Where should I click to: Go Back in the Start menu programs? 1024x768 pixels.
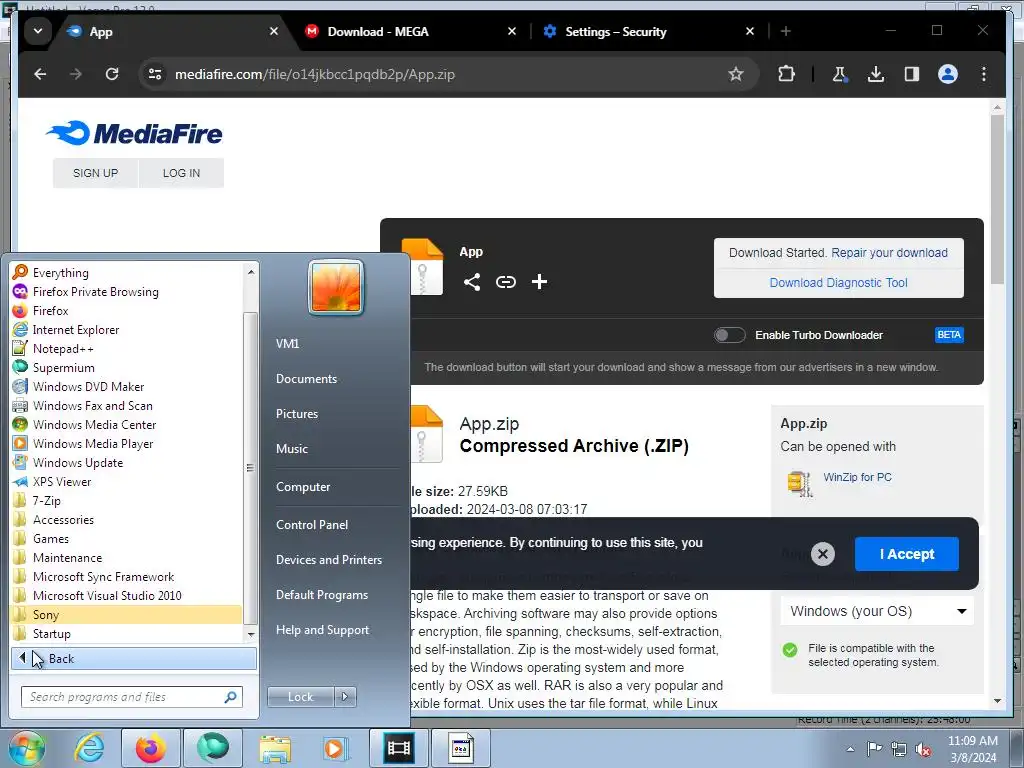134,658
